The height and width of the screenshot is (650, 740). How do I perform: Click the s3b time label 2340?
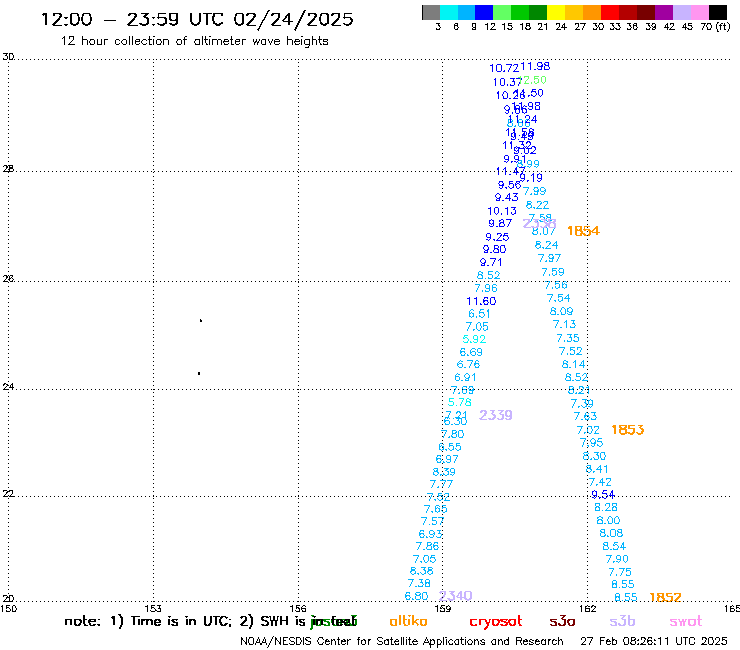455,596
